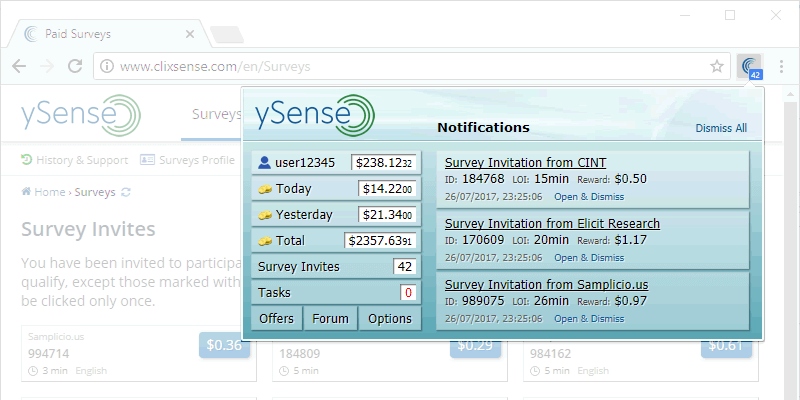Image resolution: width=800 pixels, height=400 pixels.
Task: Click the Surveys Profile card icon
Action: tap(147, 160)
